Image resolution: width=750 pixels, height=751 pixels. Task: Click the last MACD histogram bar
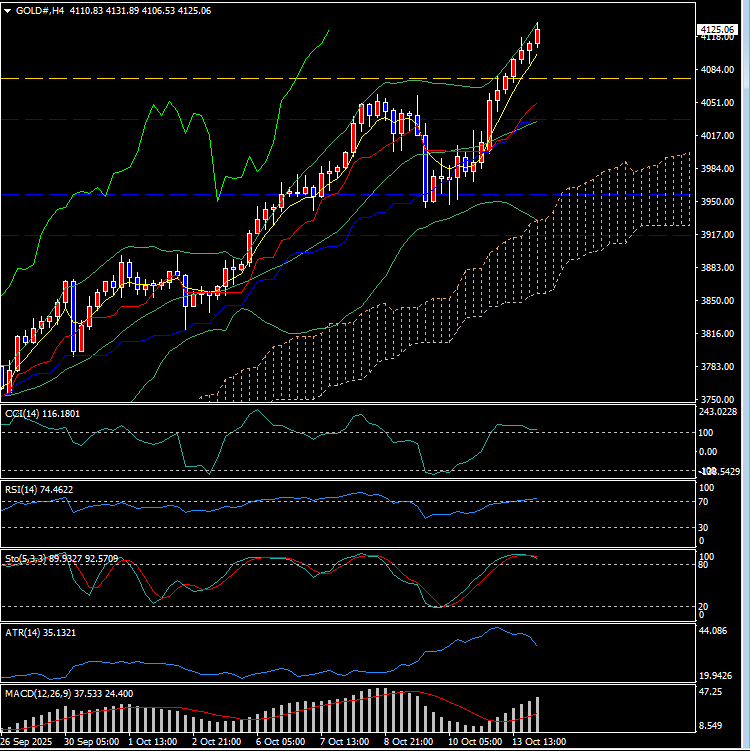pyautogui.click(x=538, y=713)
